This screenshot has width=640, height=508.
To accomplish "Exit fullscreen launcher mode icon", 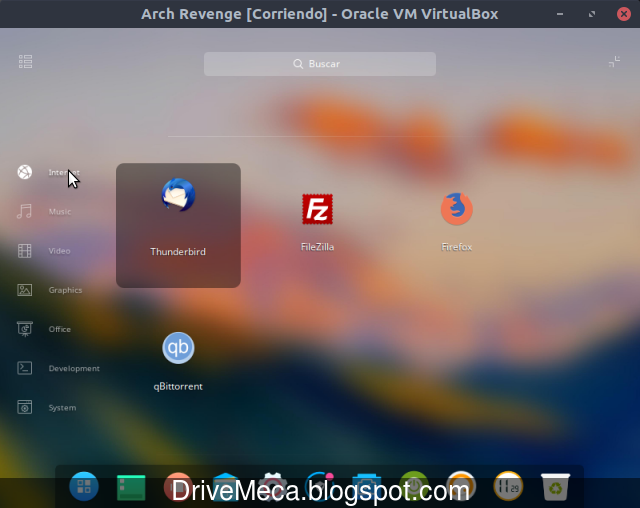I will click(614, 62).
